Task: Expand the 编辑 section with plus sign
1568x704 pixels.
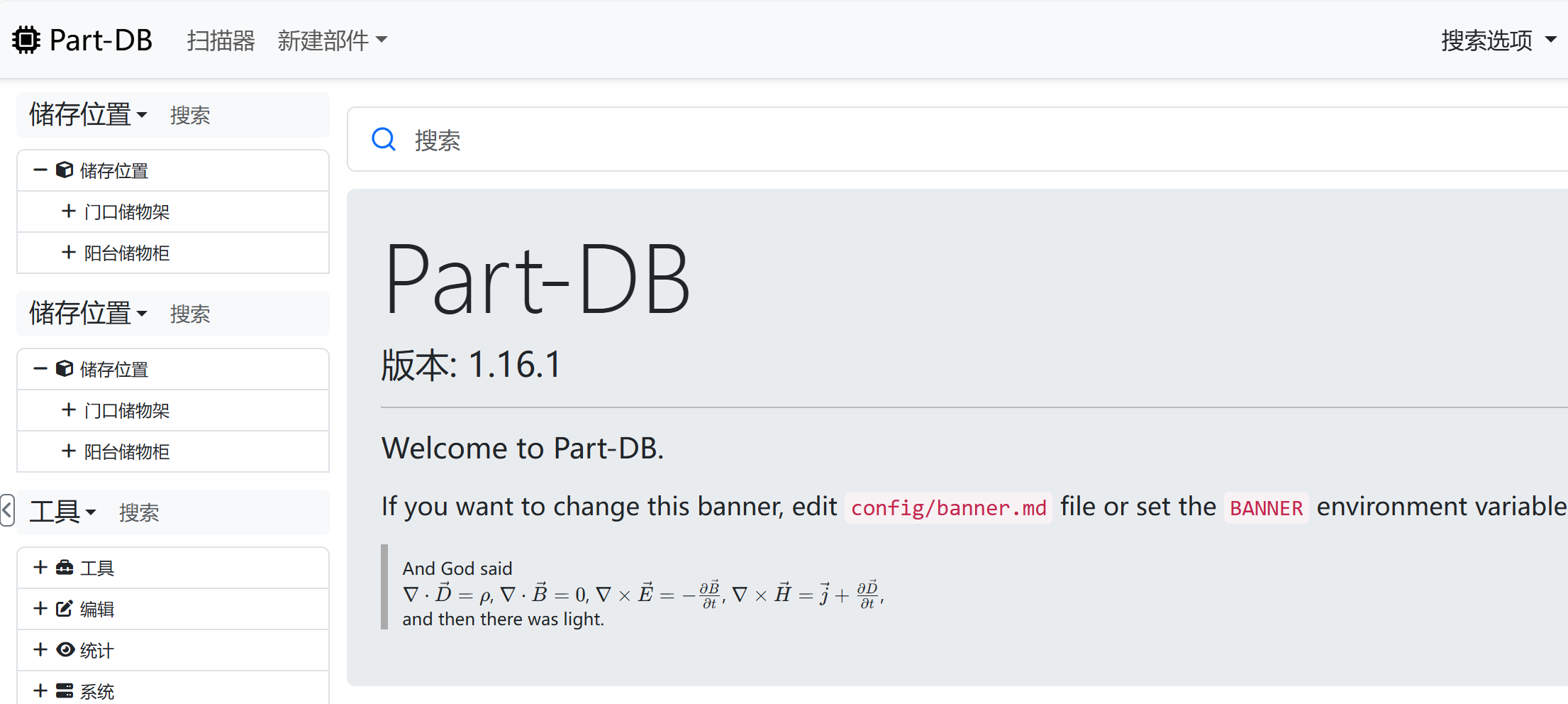Action: point(40,607)
